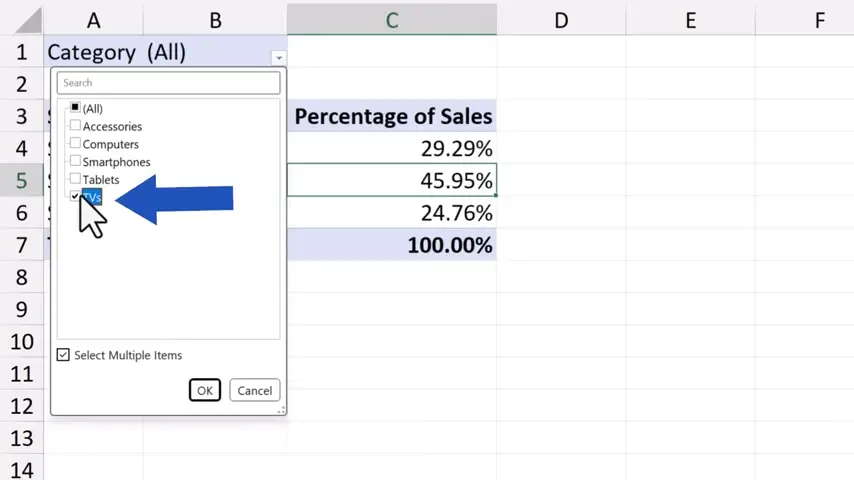Image resolution: width=854 pixels, height=480 pixels.
Task: Disable the Select Multiple Items option
Action: [x=64, y=355]
